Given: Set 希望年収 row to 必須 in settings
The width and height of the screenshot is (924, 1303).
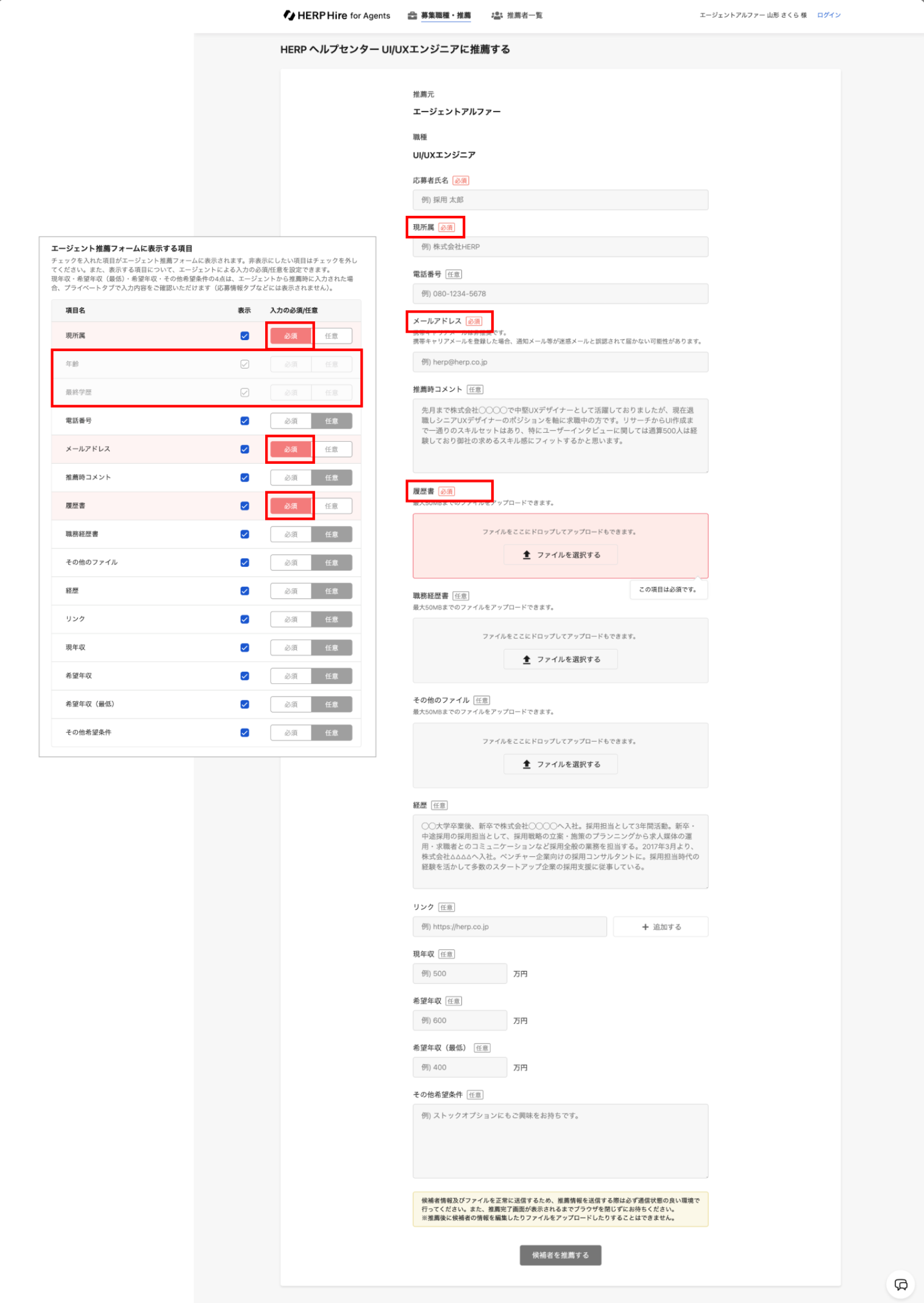Looking at the screenshot, I should pyautogui.click(x=291, y=676).
